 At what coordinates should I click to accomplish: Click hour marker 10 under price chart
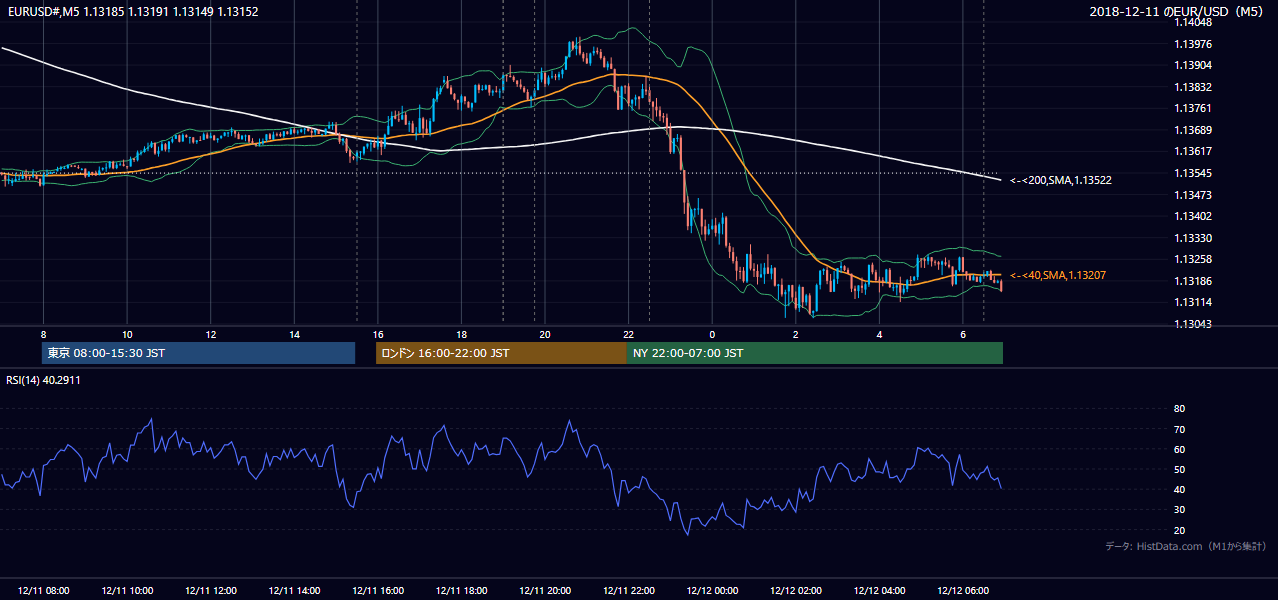click(127, 334)
